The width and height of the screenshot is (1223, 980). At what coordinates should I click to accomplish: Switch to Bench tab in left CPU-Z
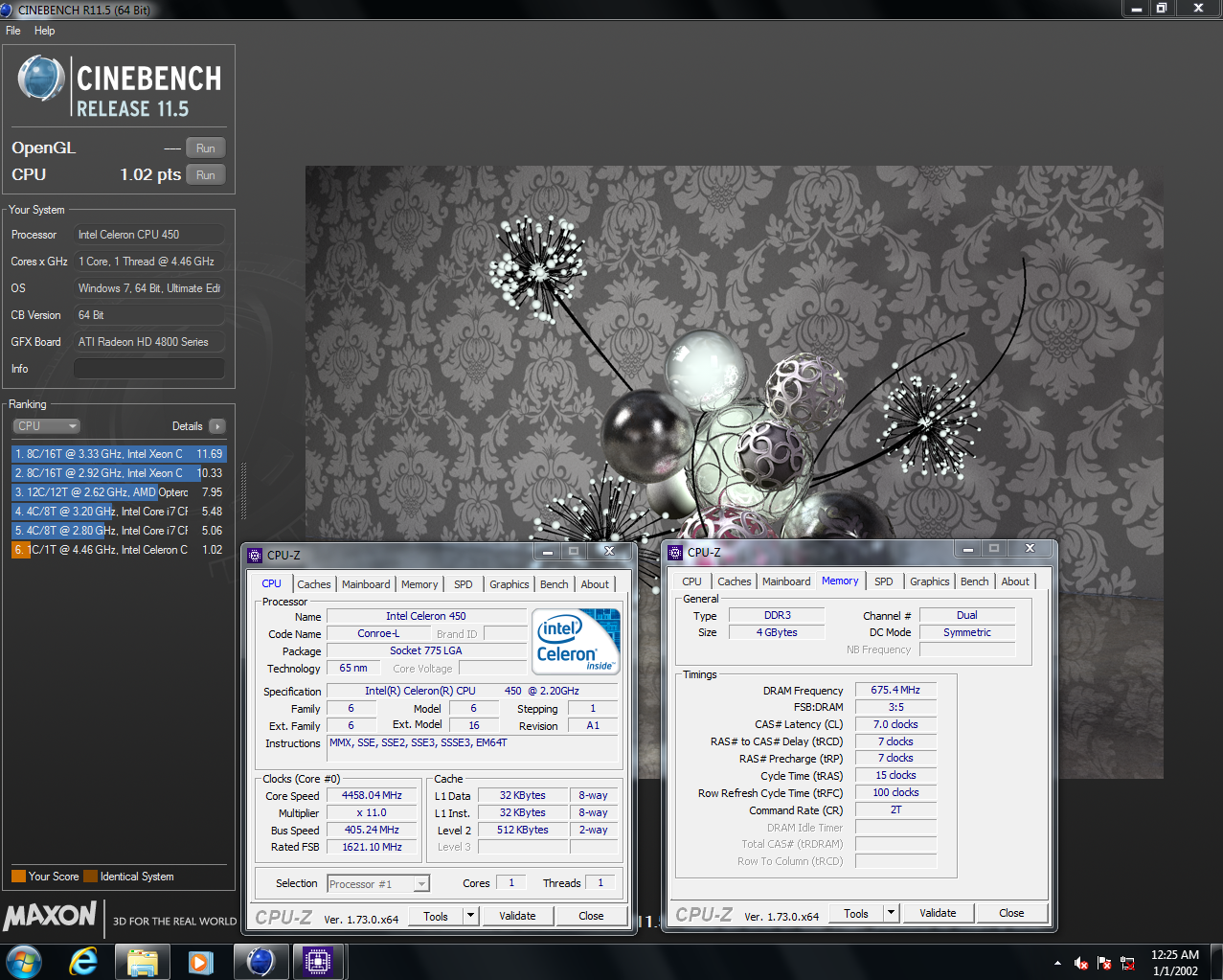pyautogui.click(x=555, y=584)
